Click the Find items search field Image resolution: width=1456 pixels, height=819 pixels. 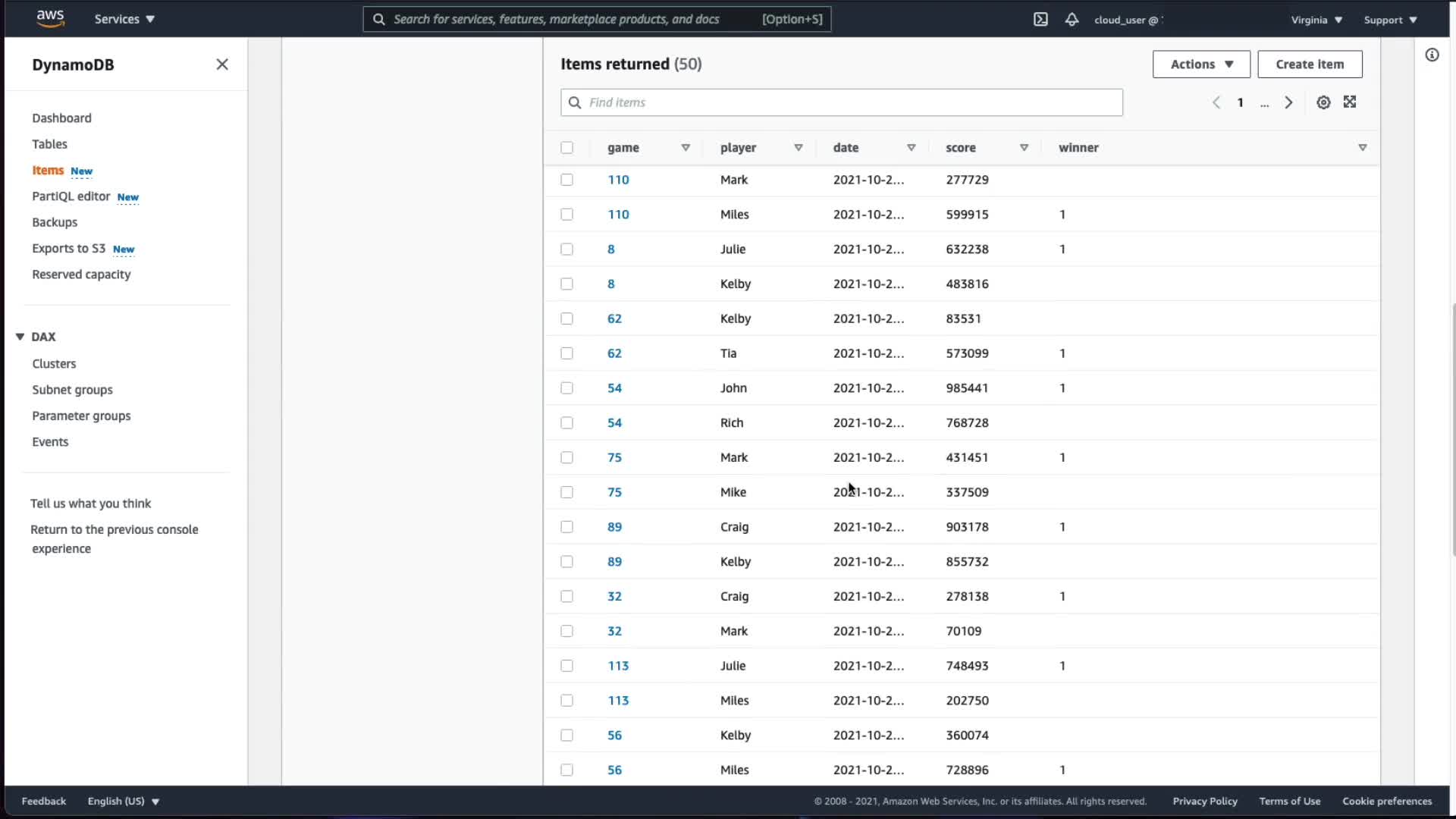coord(842,102)
